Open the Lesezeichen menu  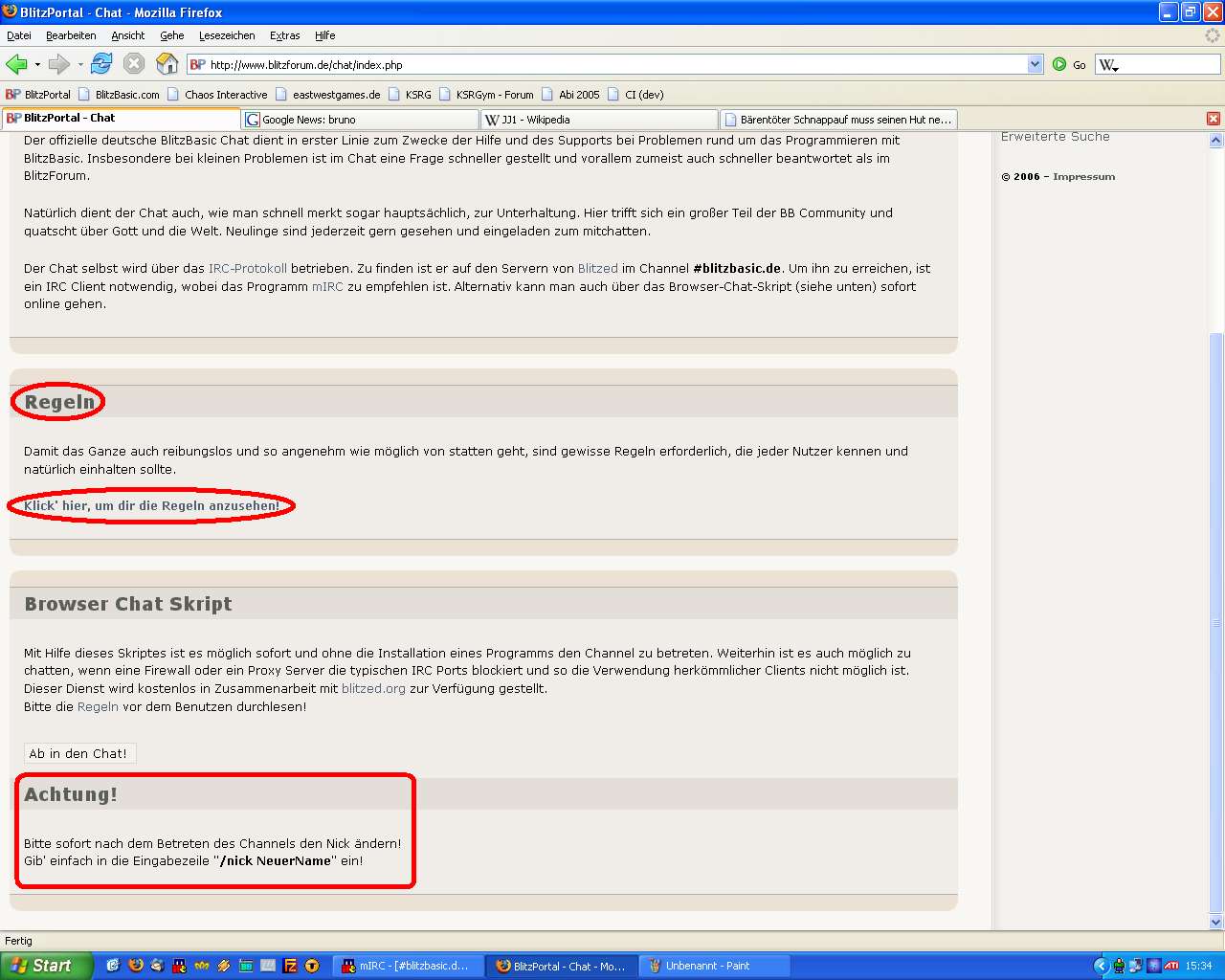coord(227,35)
